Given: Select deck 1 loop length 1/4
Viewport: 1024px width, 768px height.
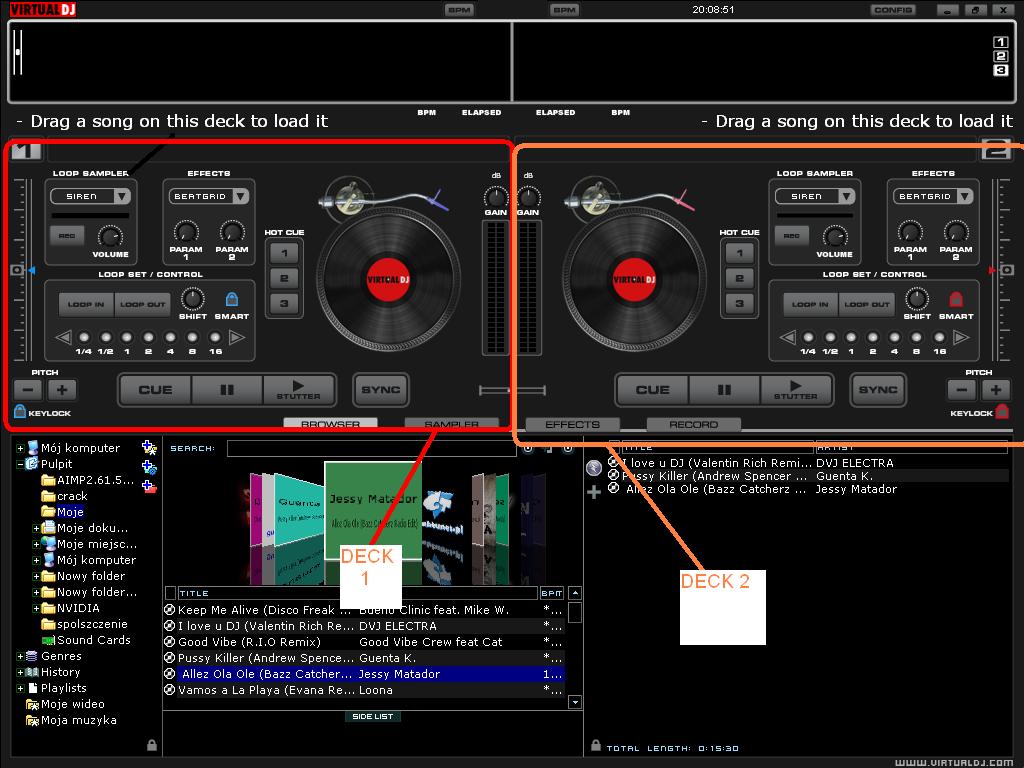Looking at the screenshot, I should [84, 338].
